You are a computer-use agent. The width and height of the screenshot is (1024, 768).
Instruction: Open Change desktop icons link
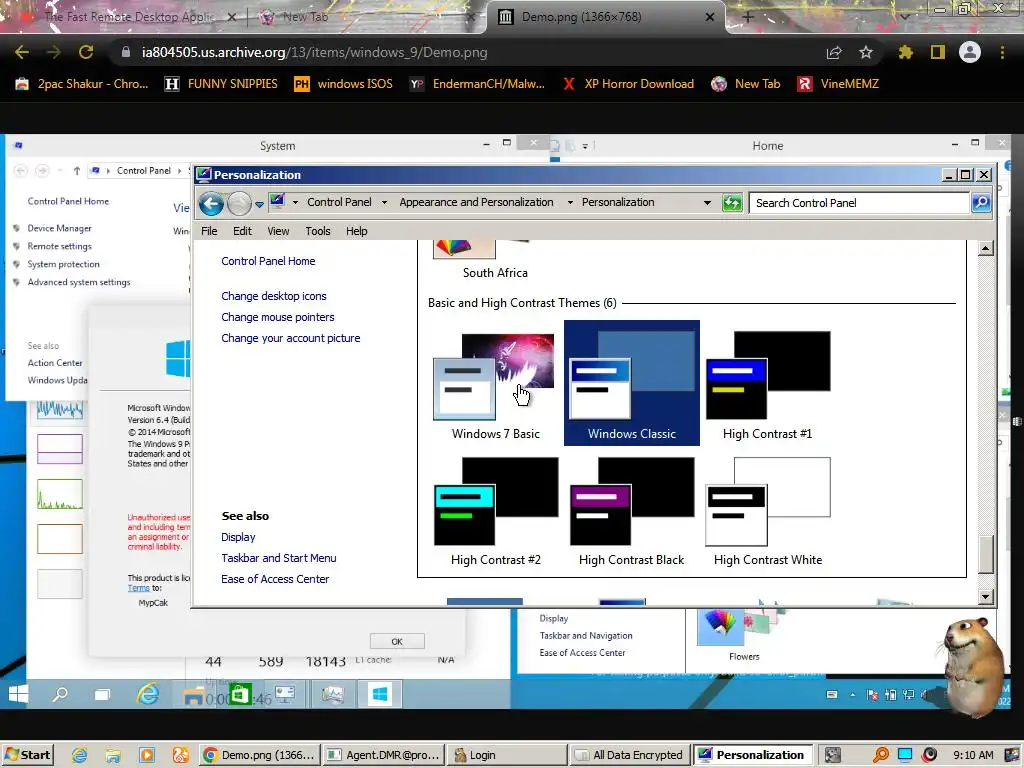[274, 296]
